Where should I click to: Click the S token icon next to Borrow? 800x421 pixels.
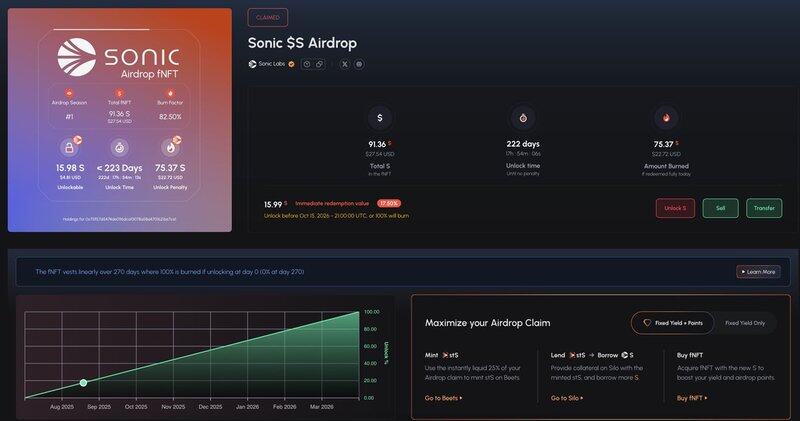(x=624, y=355)
